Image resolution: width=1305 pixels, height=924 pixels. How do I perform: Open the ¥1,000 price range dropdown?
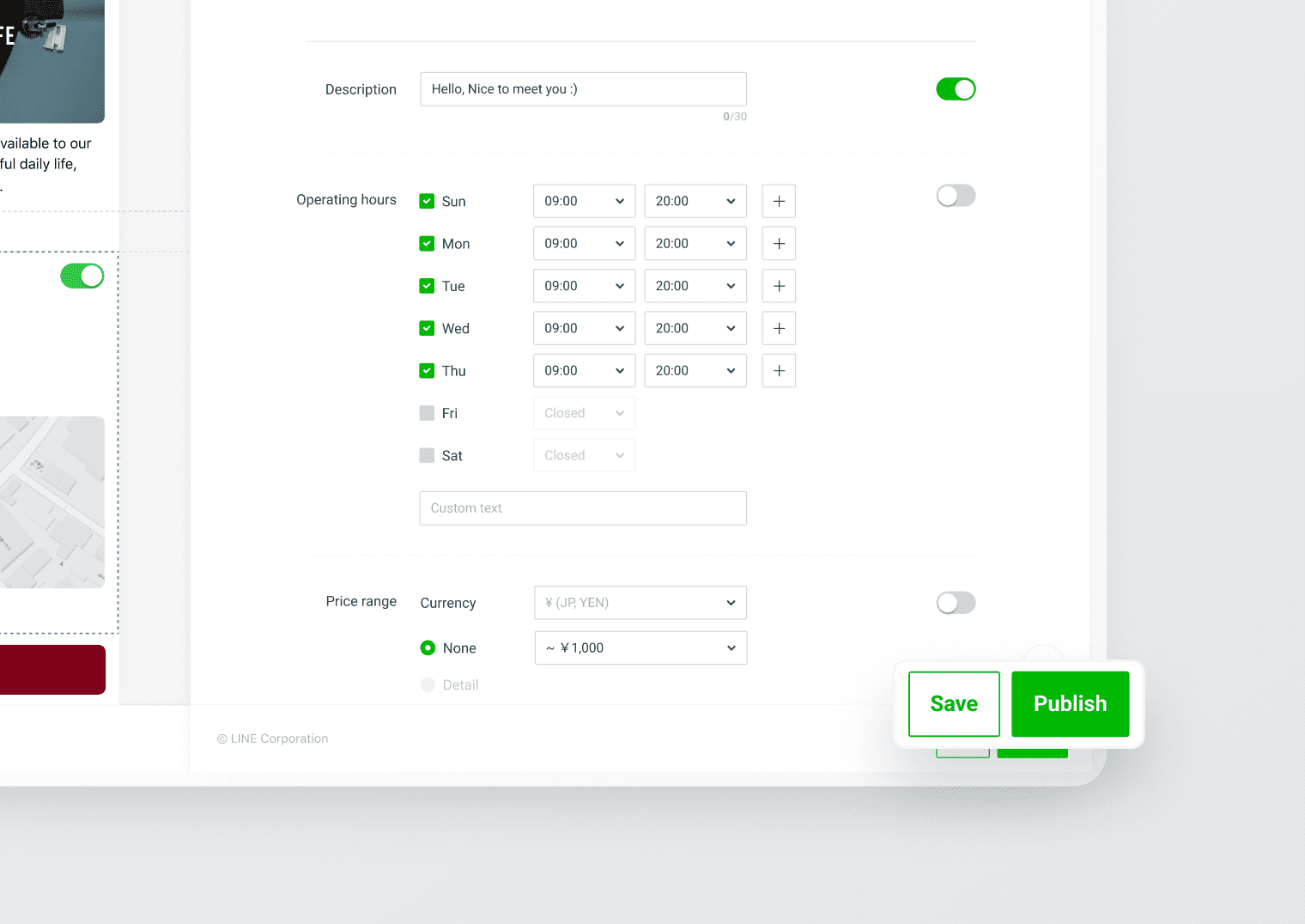pyautogui.click(x=640, y=648)
